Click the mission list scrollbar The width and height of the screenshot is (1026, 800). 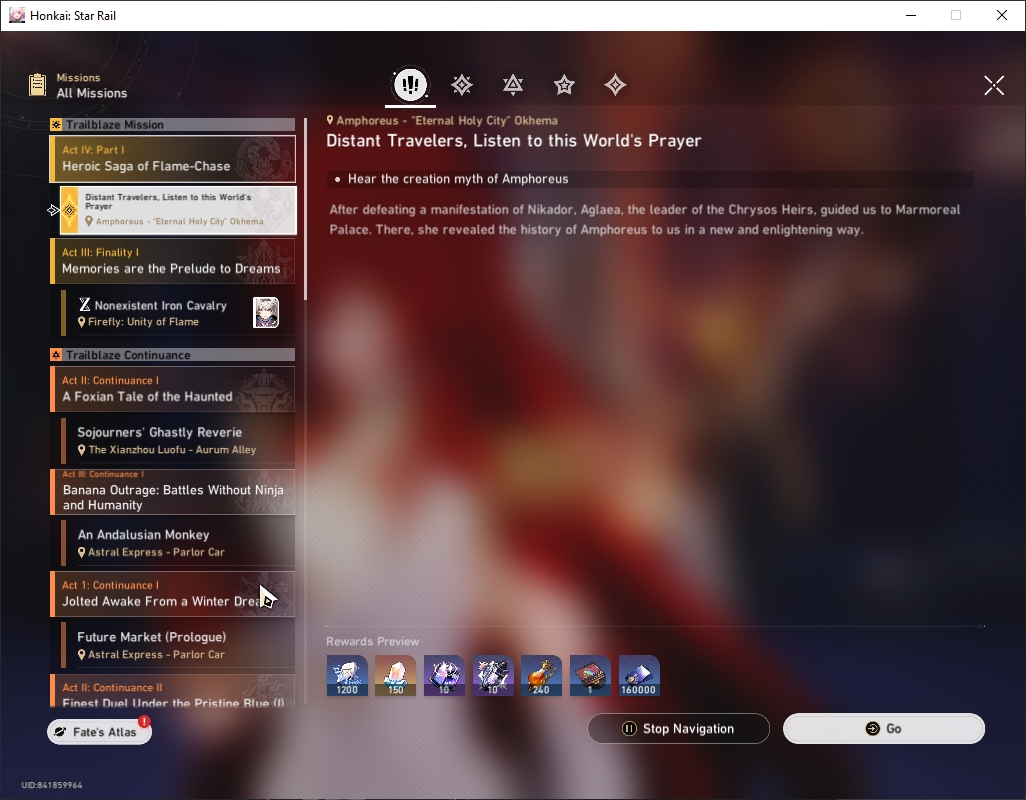click(306, 209)
